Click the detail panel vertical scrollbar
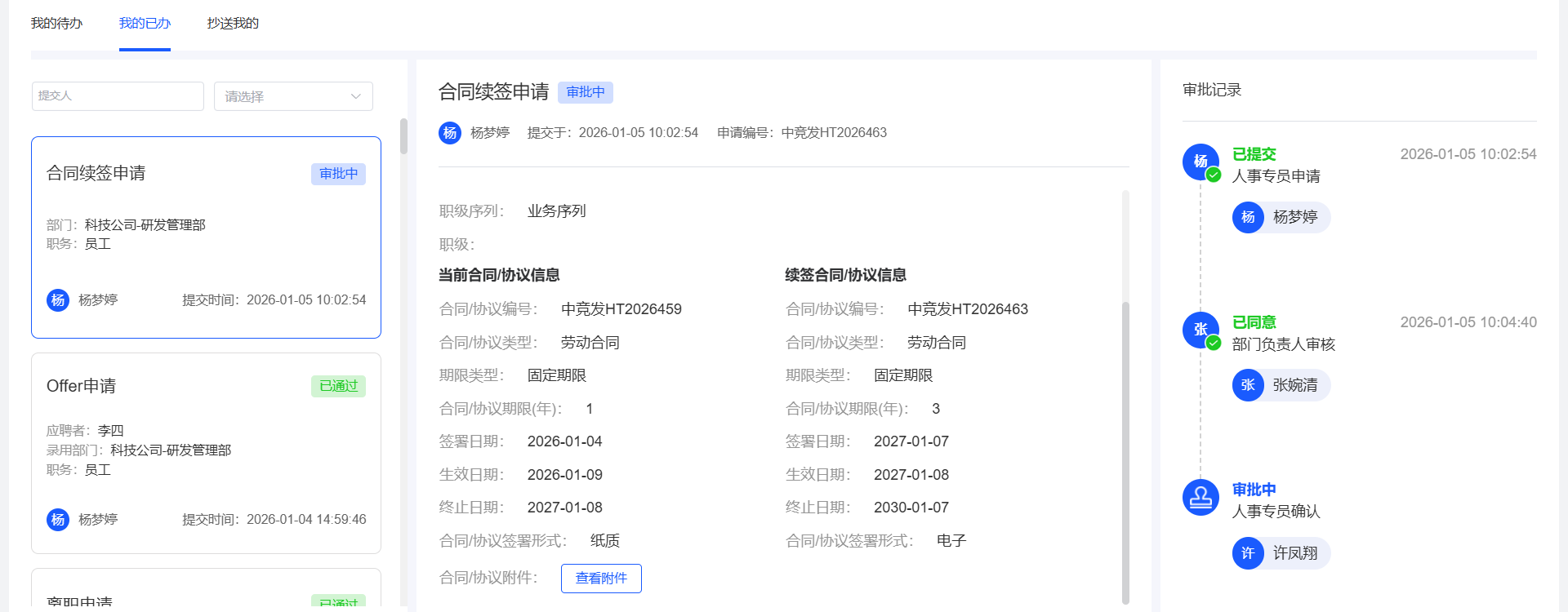1568x612 pixels. pos(1125,449)
